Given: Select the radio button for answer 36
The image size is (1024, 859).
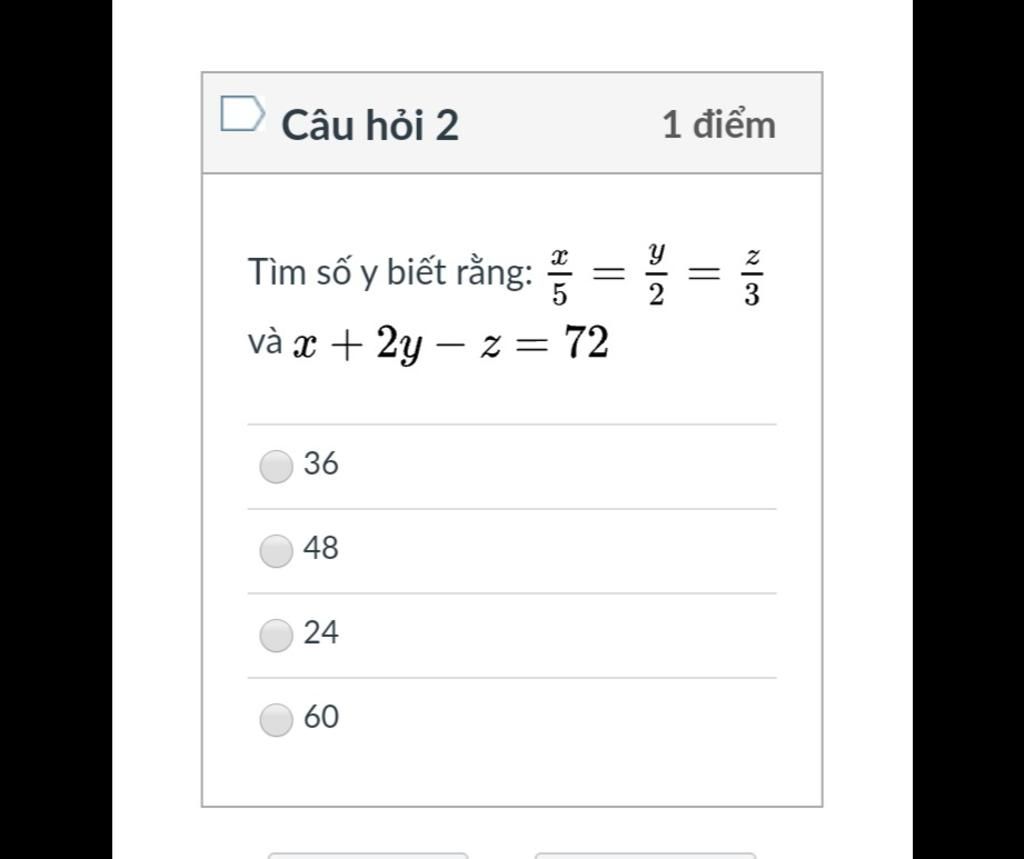Looking at the screenshot, I should (276, 466).
